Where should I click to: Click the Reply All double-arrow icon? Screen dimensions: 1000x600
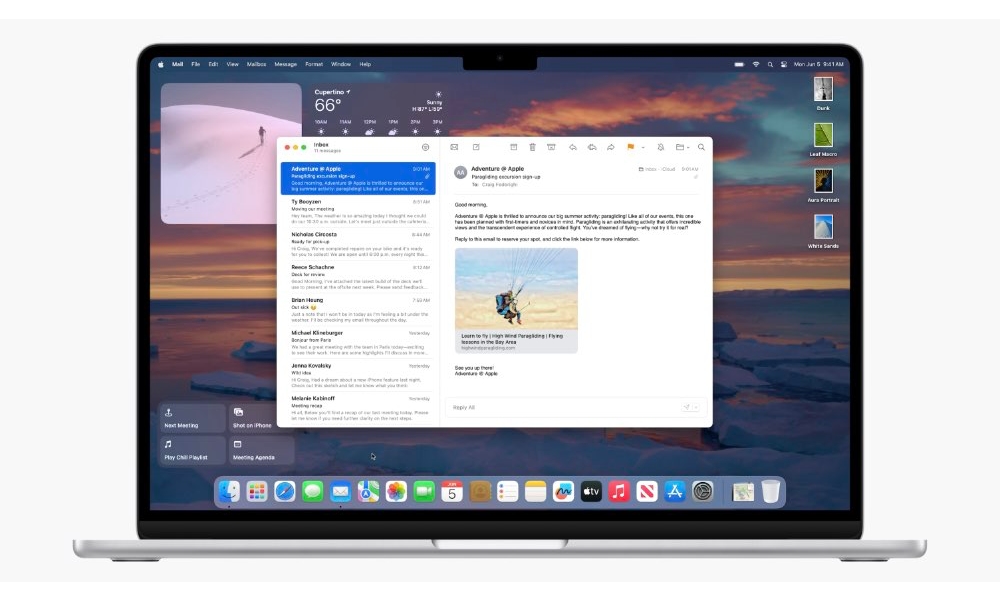pyautogui.click(x=592, y=147)
